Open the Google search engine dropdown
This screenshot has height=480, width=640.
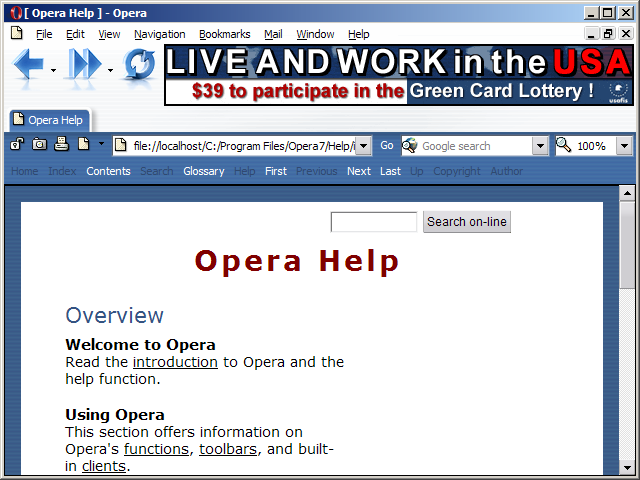click(x=540, y=146)
